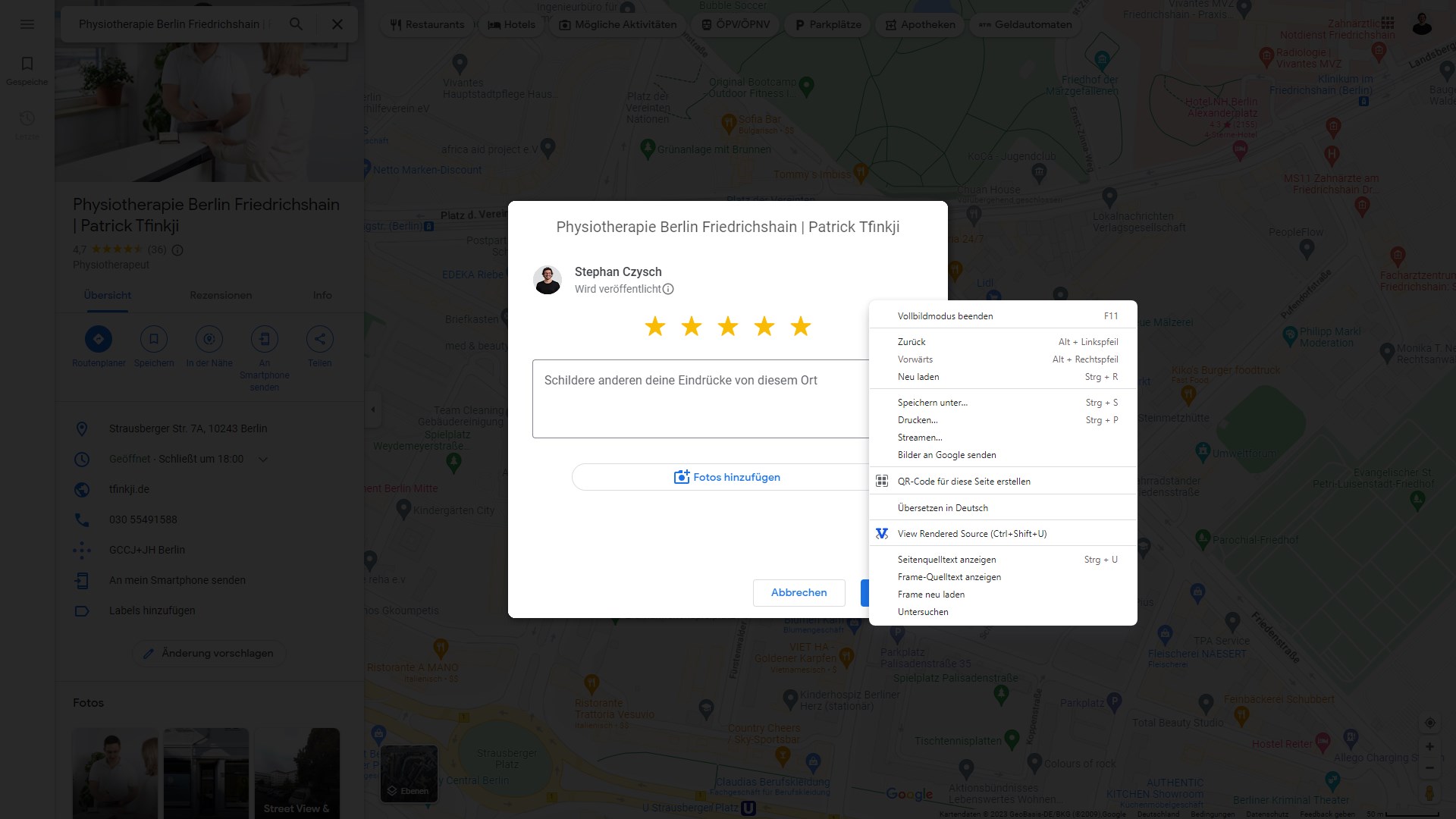Select the first rating star
This screenshot has width=1456, height=819.
click(x=655, y=327)
